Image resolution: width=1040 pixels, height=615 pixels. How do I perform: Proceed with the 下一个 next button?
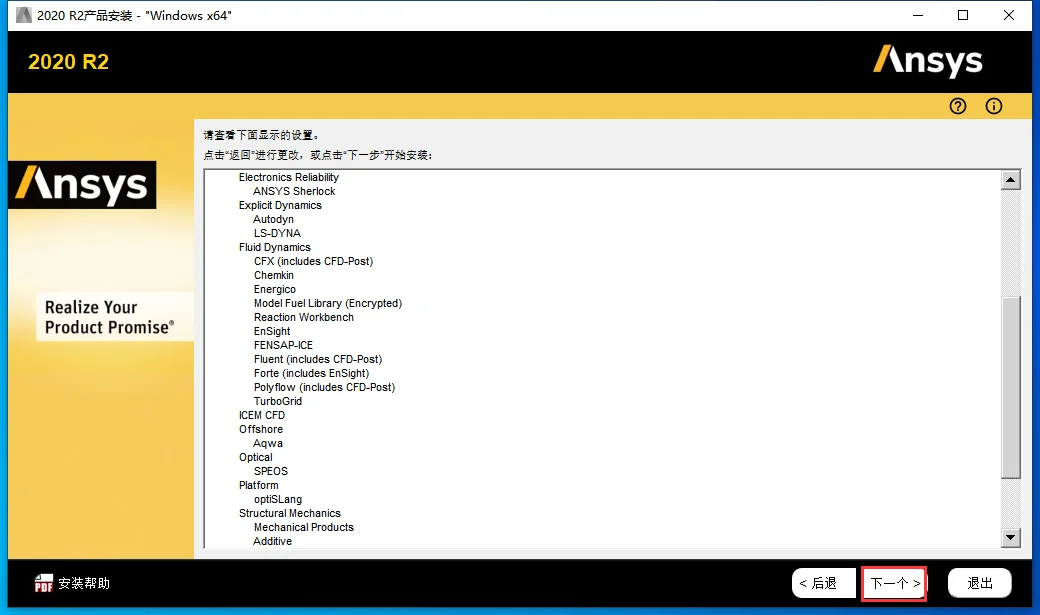coord(894,584)
